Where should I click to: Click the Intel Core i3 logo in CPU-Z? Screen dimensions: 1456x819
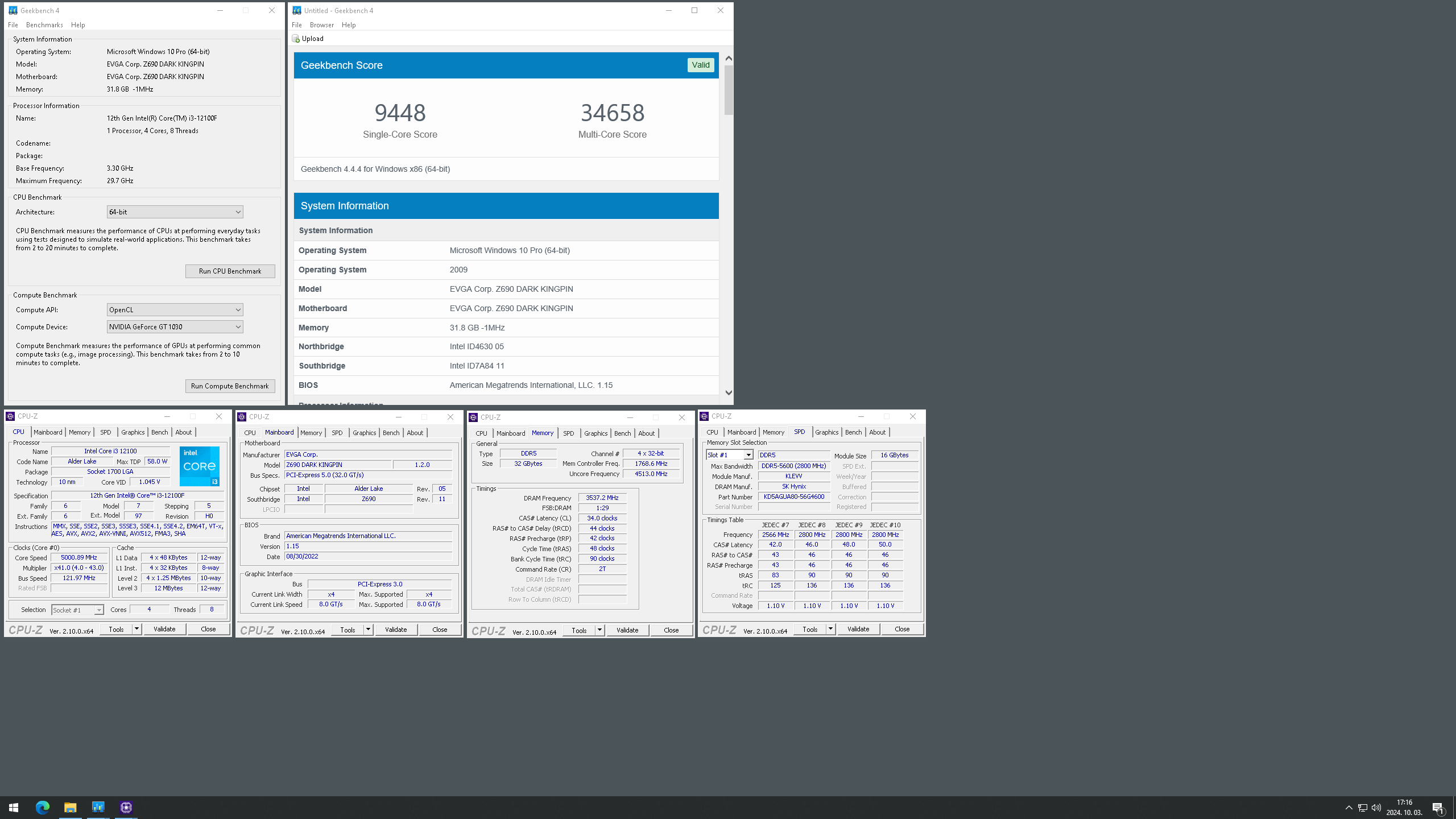(x=200, y=466)
